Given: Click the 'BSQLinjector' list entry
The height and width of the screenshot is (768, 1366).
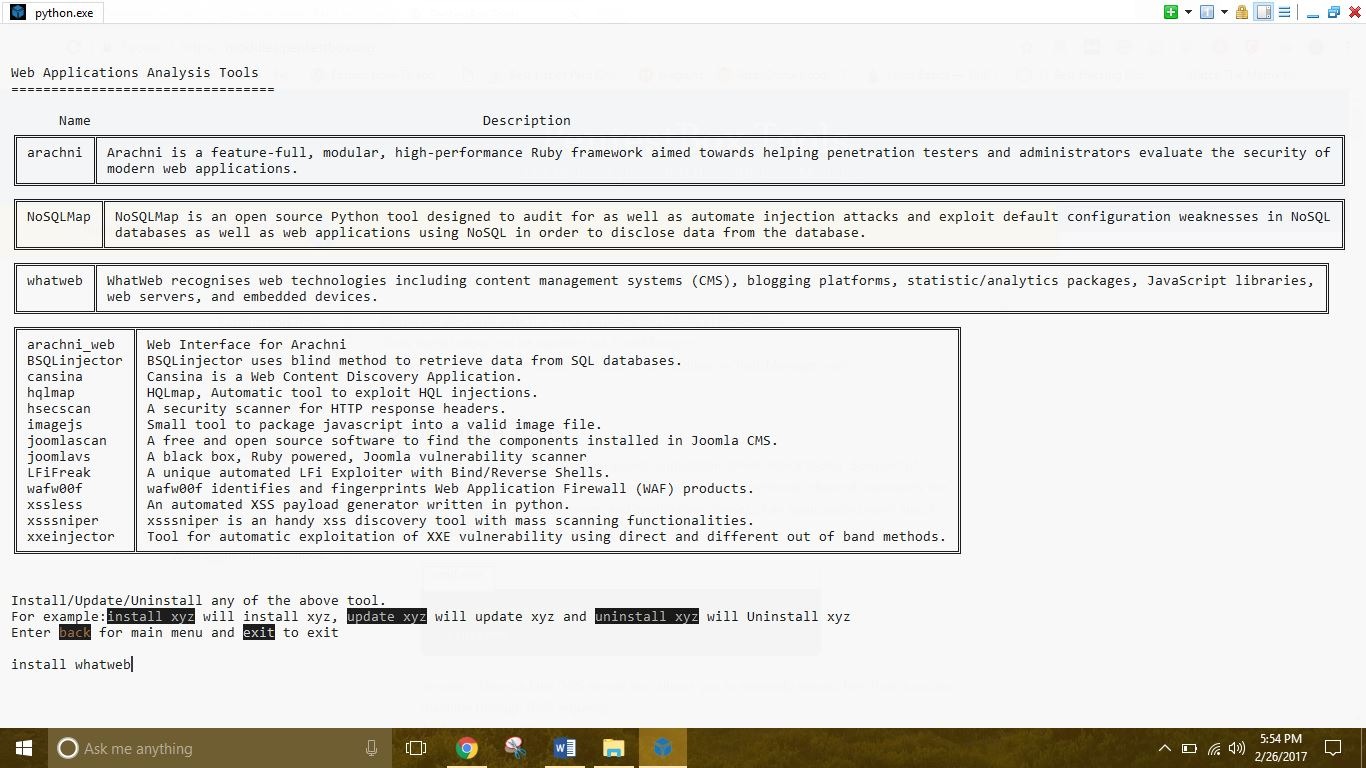Looking at the screenshot, I should coord(75,360).
